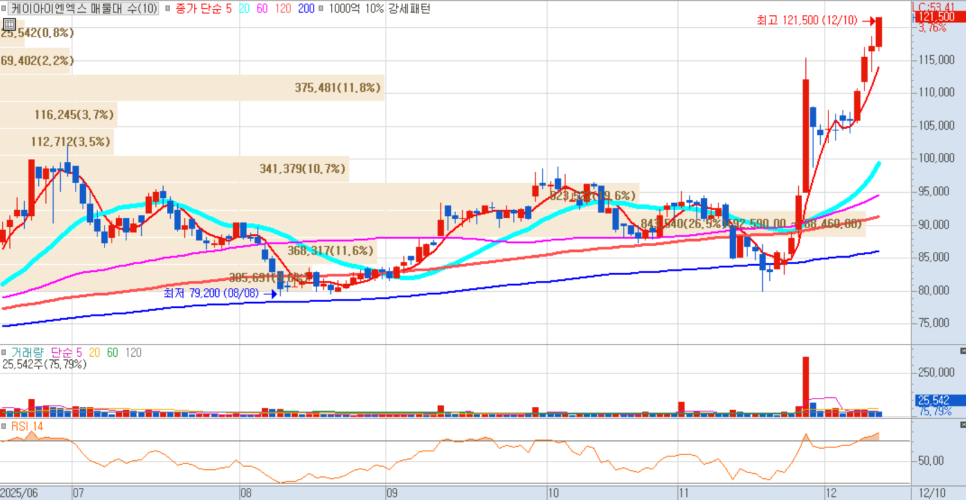Click the 25,542주(75.79%) volume readout
Image resolution: width=966 pixels, height=500 pixels.
(44, 364)
